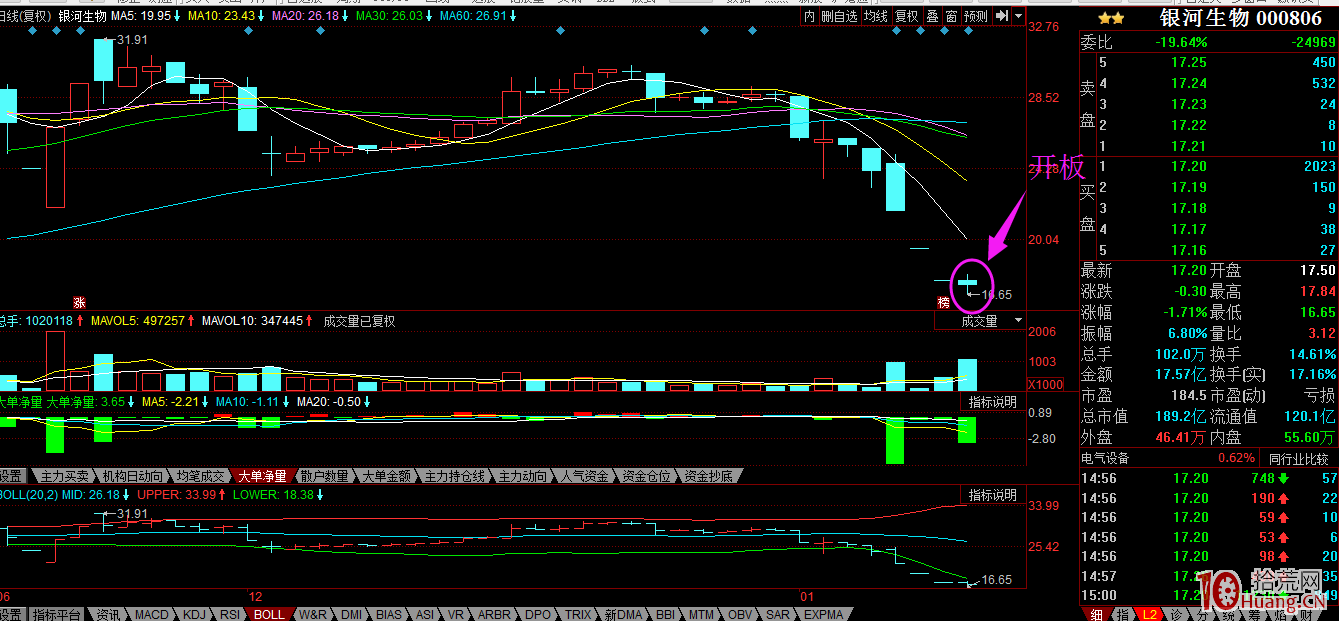Image resolution: width=1339 pixels, height=621 pixels.
Task: Switch to the OBV indicator tab
Action: coord(741,614)
